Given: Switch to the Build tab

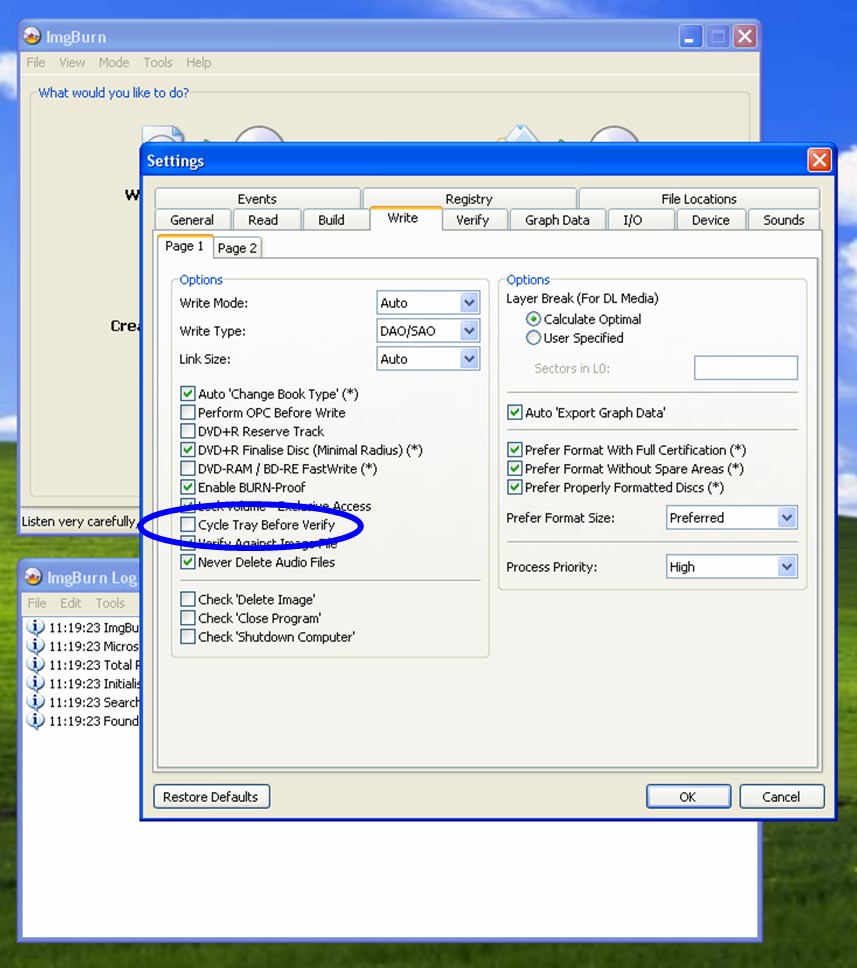Looking at the screenshot, I should 332,220.
